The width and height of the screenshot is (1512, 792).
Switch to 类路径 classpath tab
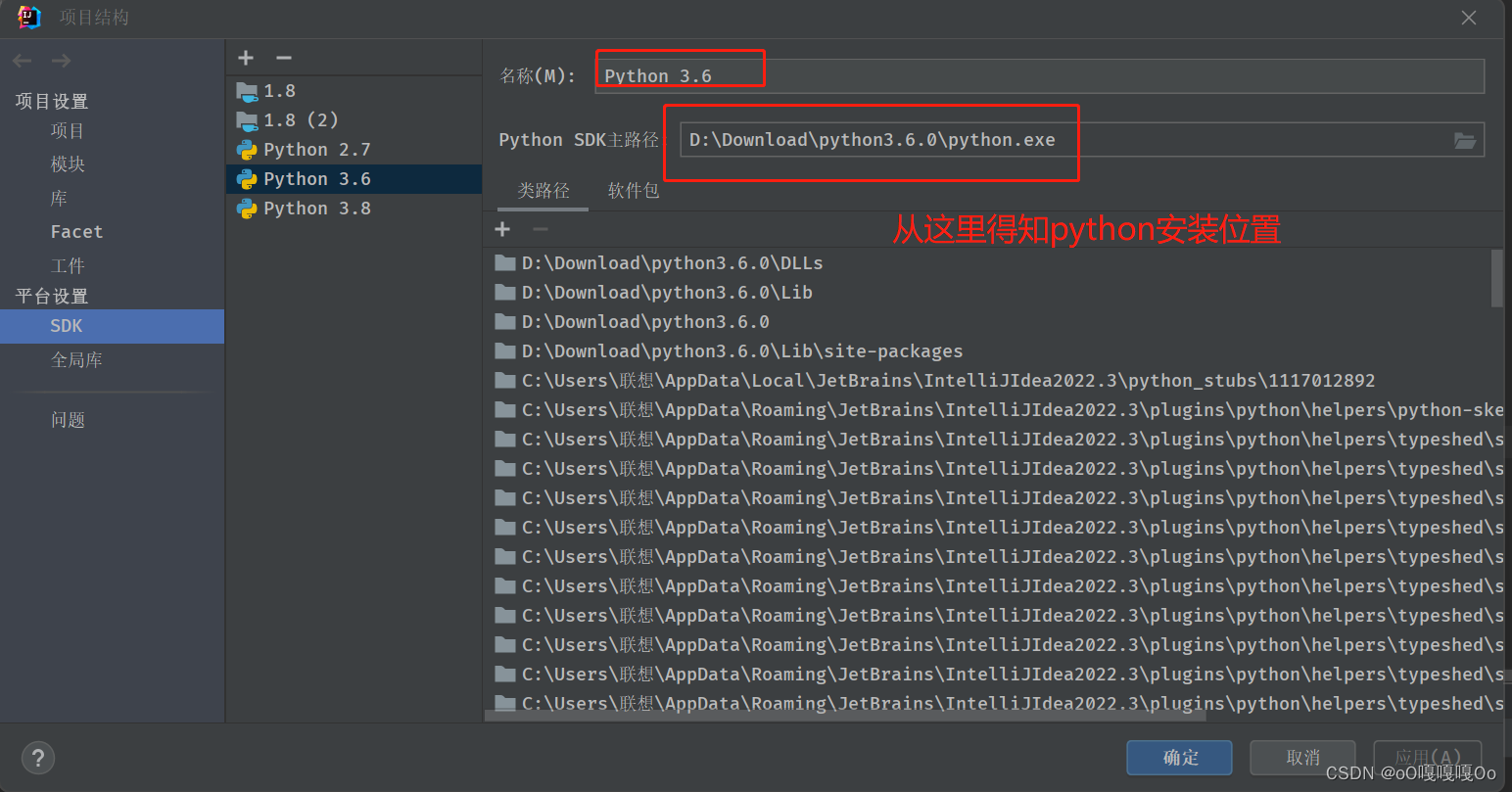tap(543, 191)
